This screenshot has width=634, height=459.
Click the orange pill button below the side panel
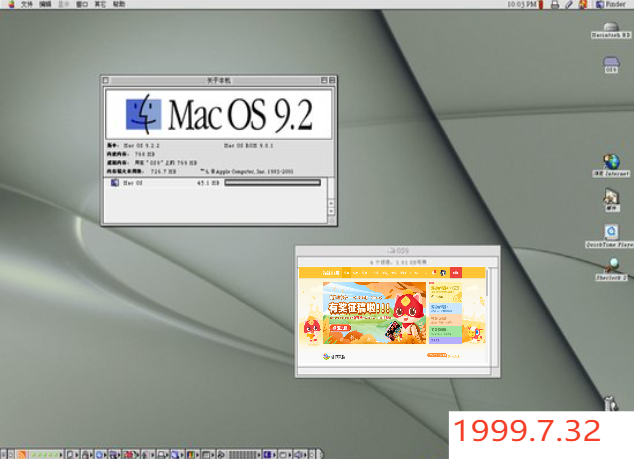coord(437,355)
